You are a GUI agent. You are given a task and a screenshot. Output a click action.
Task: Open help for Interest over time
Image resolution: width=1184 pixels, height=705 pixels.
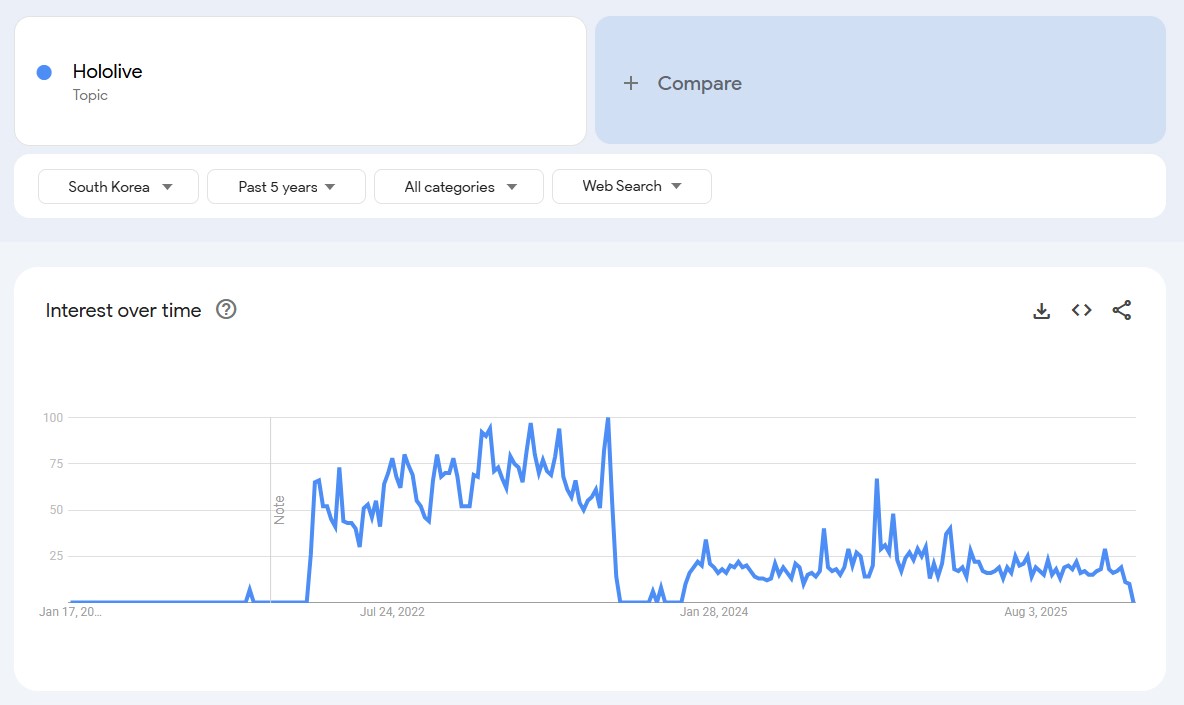coord(226,309)
